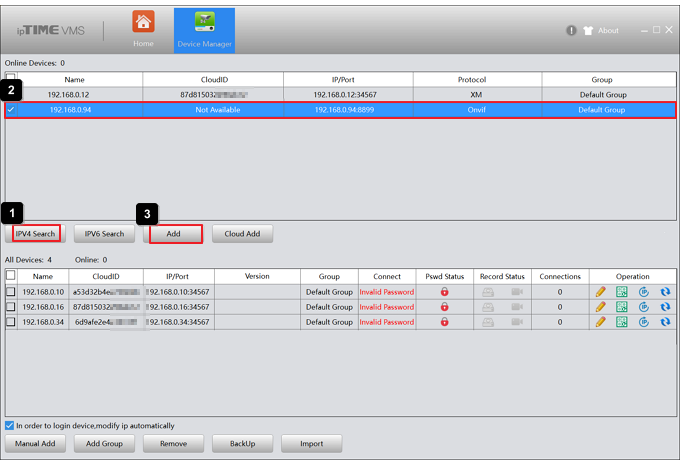Click the lock icon for 192.168.0.10
This screenshot has height=465, width=680.
445,292
